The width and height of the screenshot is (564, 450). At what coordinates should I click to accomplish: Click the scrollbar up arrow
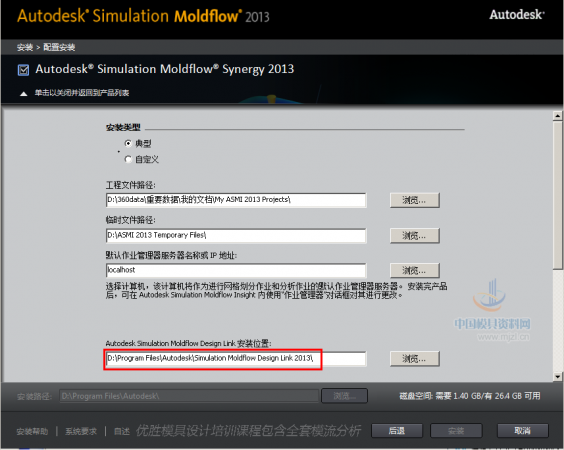[x=558, y=116]
